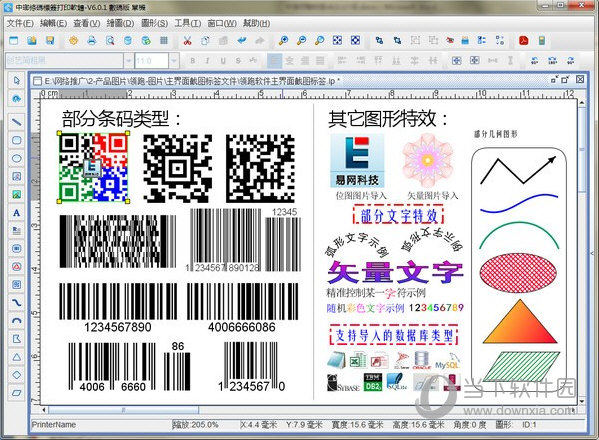Click the orange page setup icon
Viewport: 599px width, 440px height.
click(73, 40)
